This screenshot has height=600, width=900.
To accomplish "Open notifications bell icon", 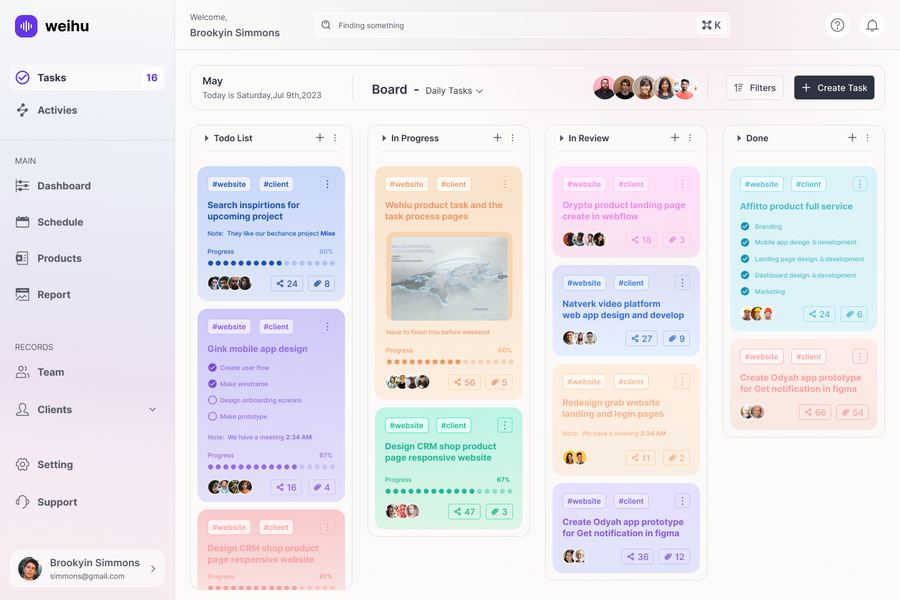I will pyautogui.click(x=872, y=25).
